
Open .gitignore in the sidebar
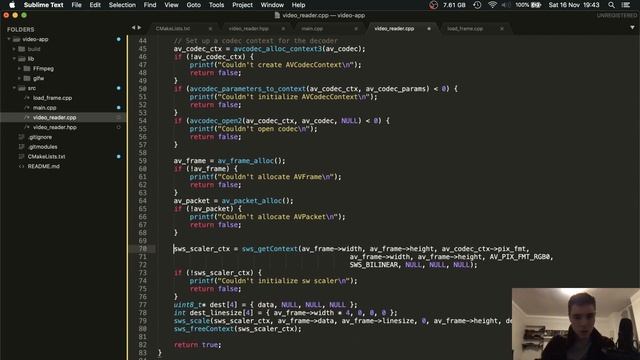click(40, 137)
